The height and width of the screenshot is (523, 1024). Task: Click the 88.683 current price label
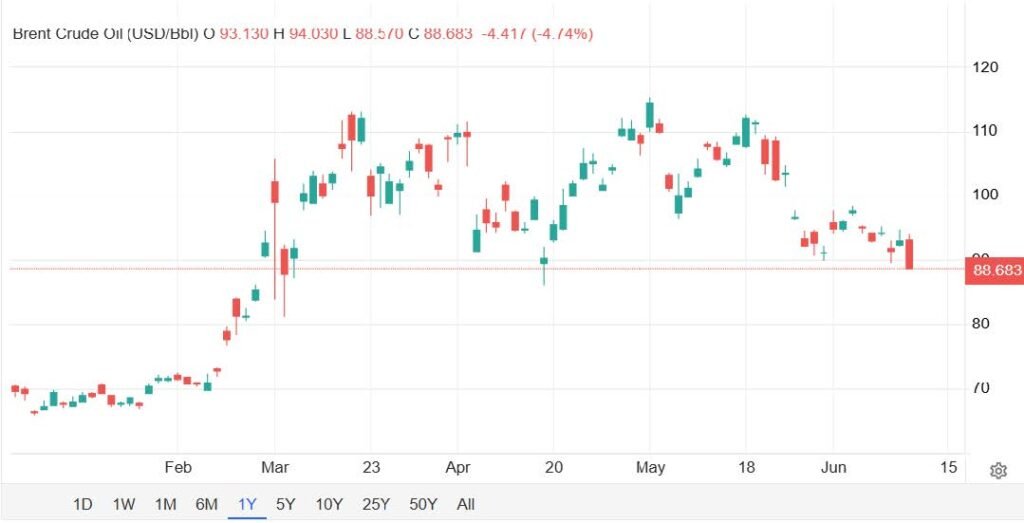tap(994, 270)
